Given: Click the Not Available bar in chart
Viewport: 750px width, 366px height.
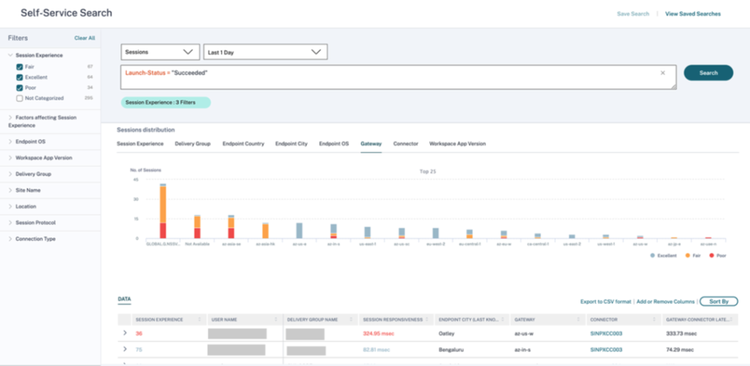Looking at the screenshot, I should (197, 227).
